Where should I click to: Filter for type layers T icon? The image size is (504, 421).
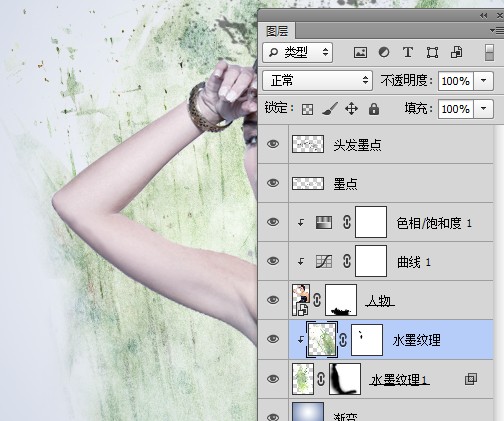coord(408,52)
